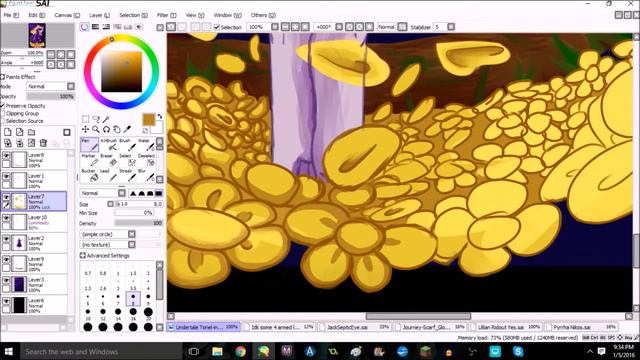
Task: Open the rotation angle +000° dropdown
Action: (x=339, y=27)
